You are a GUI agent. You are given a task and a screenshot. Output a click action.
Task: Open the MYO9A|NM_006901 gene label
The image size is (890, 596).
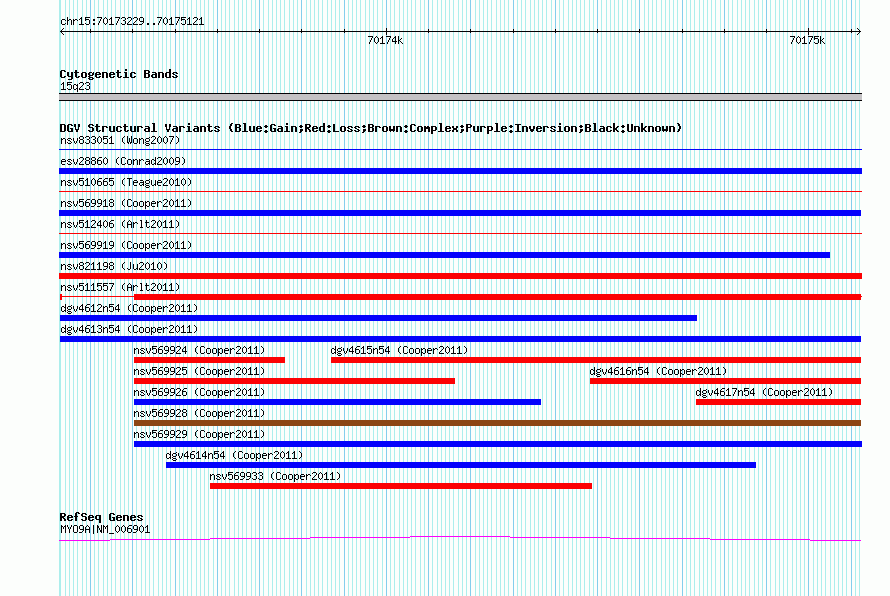click(105, 530)
